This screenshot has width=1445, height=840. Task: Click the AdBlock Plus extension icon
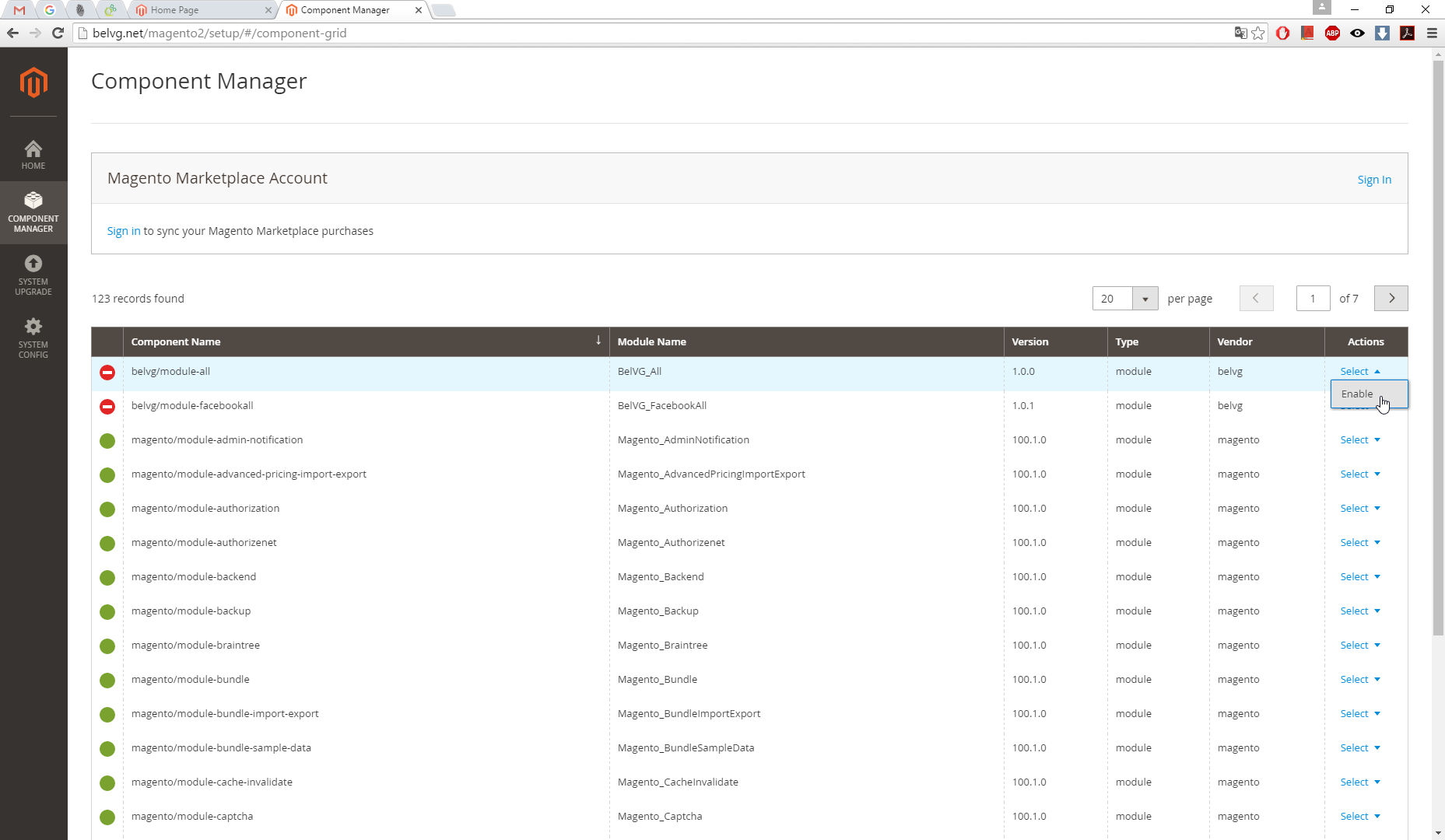point(1332,33)
